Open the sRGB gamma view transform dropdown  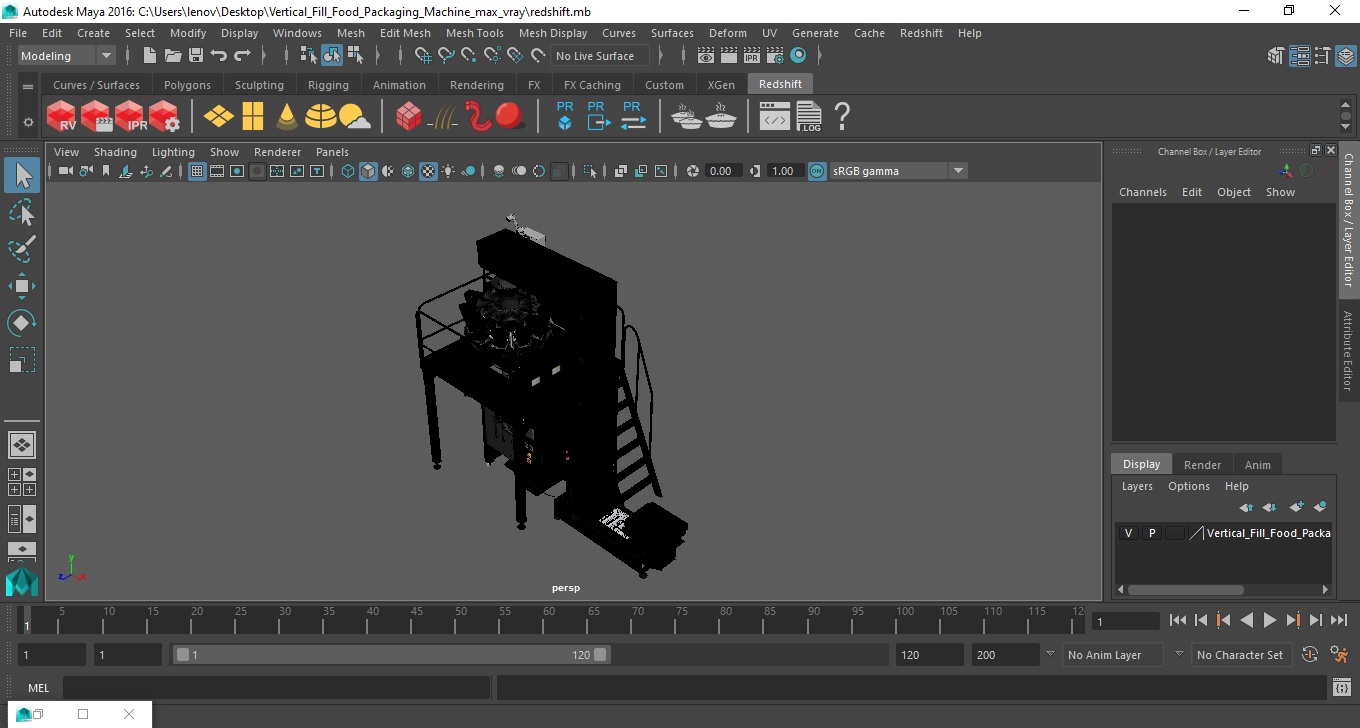point(898,171)
